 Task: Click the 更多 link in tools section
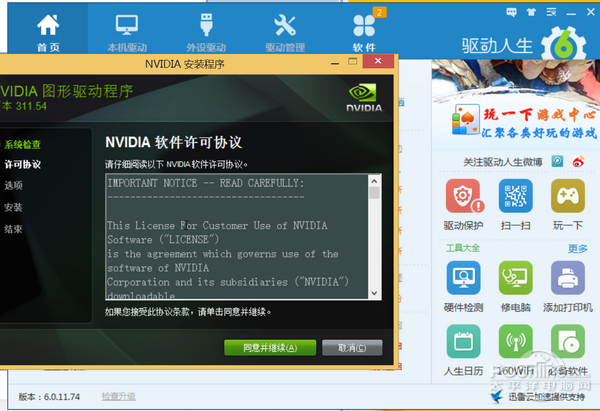click(577, 249)
